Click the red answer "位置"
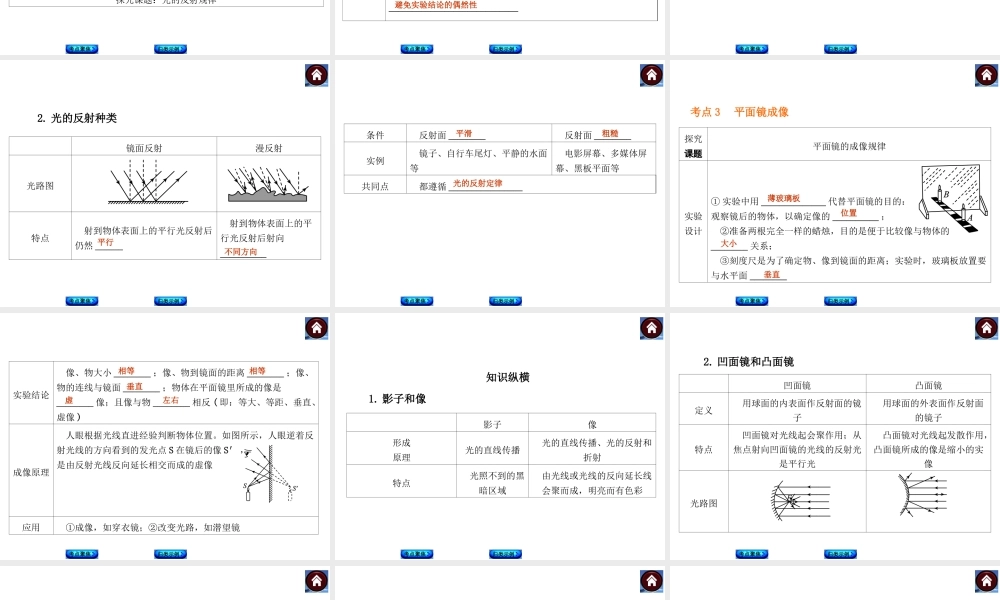 coord(848,214)
